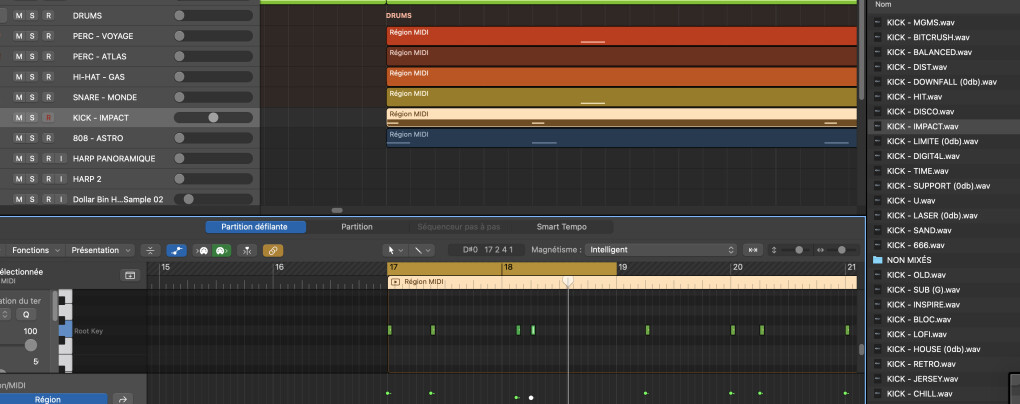Mute the KICK - IMPACT track

tap(18, 118)
